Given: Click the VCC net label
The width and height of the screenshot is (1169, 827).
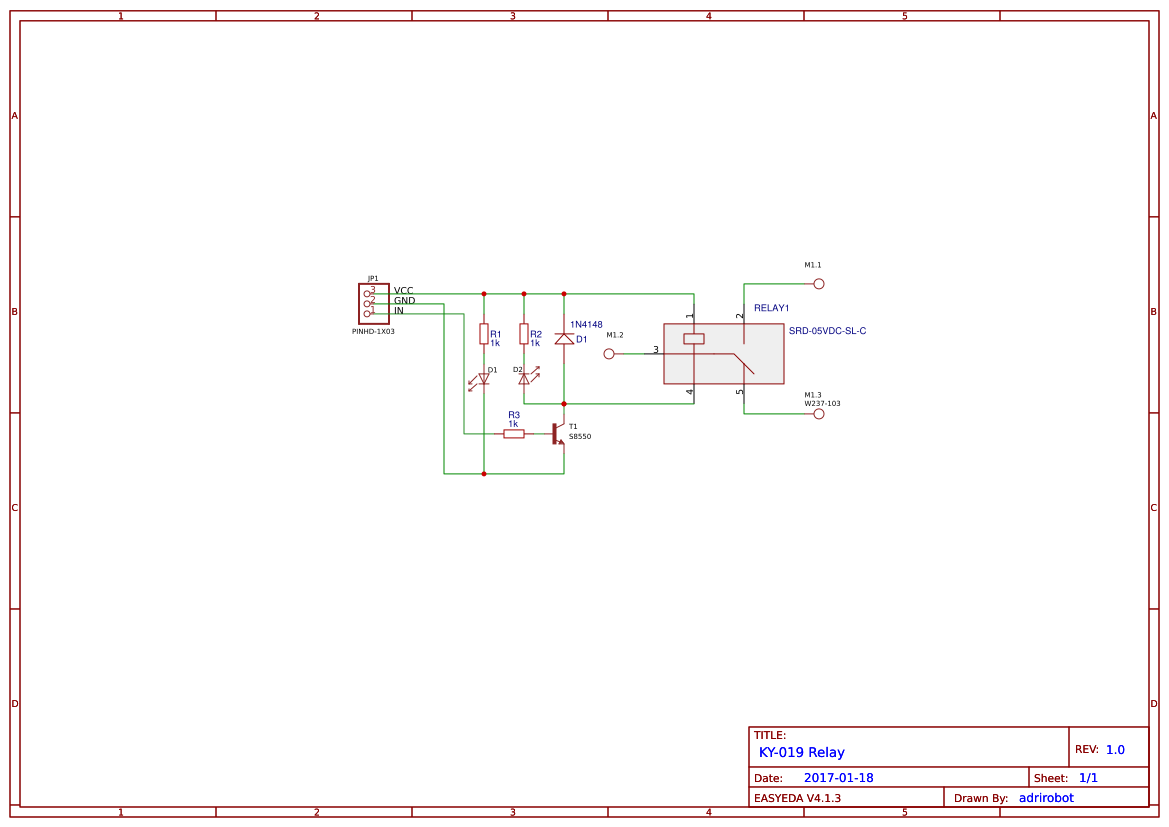Looking at the screenshot, I should pos(403,291).
